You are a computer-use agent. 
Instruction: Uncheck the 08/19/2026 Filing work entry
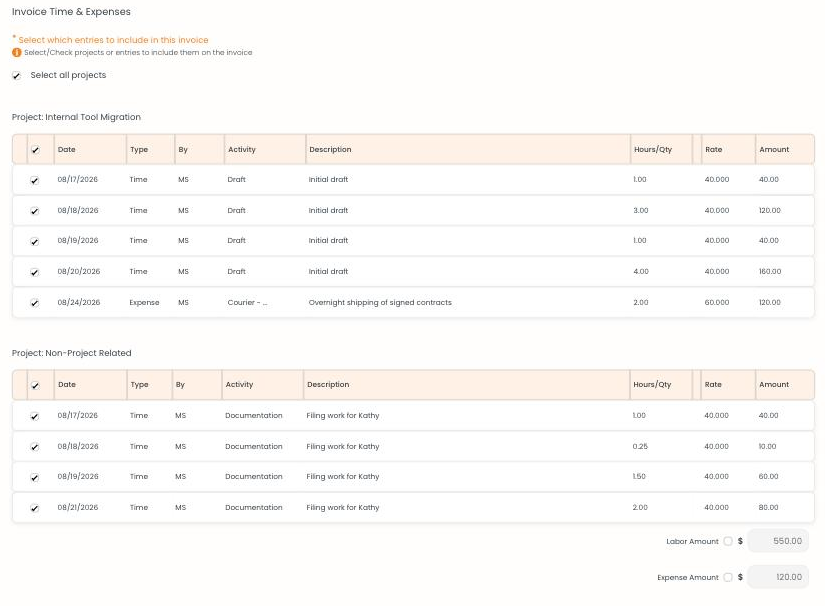(35, 477)
